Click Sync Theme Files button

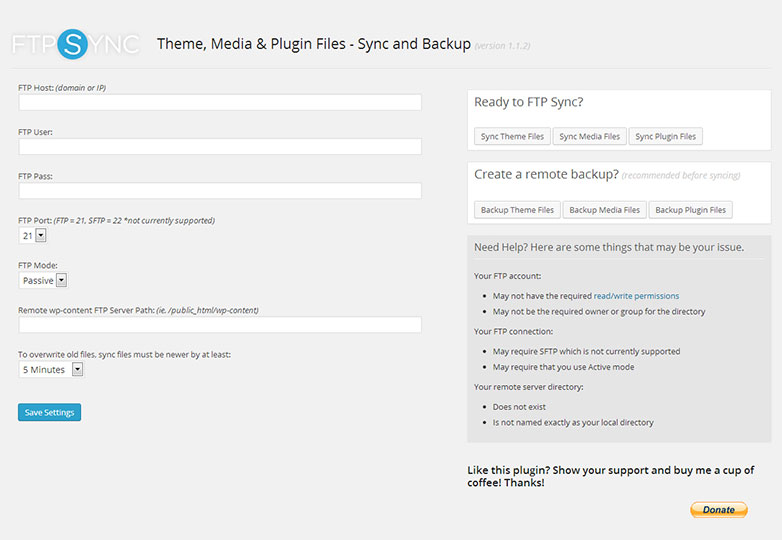[512, 136]
